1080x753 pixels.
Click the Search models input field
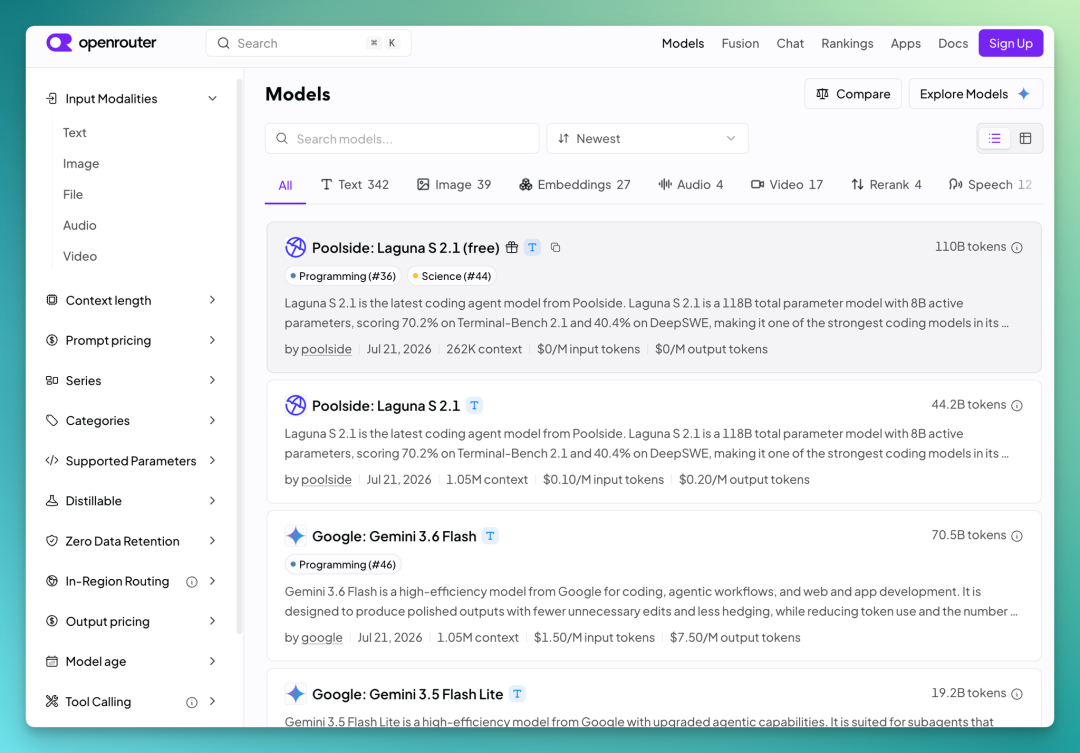(x=402, y=138)
